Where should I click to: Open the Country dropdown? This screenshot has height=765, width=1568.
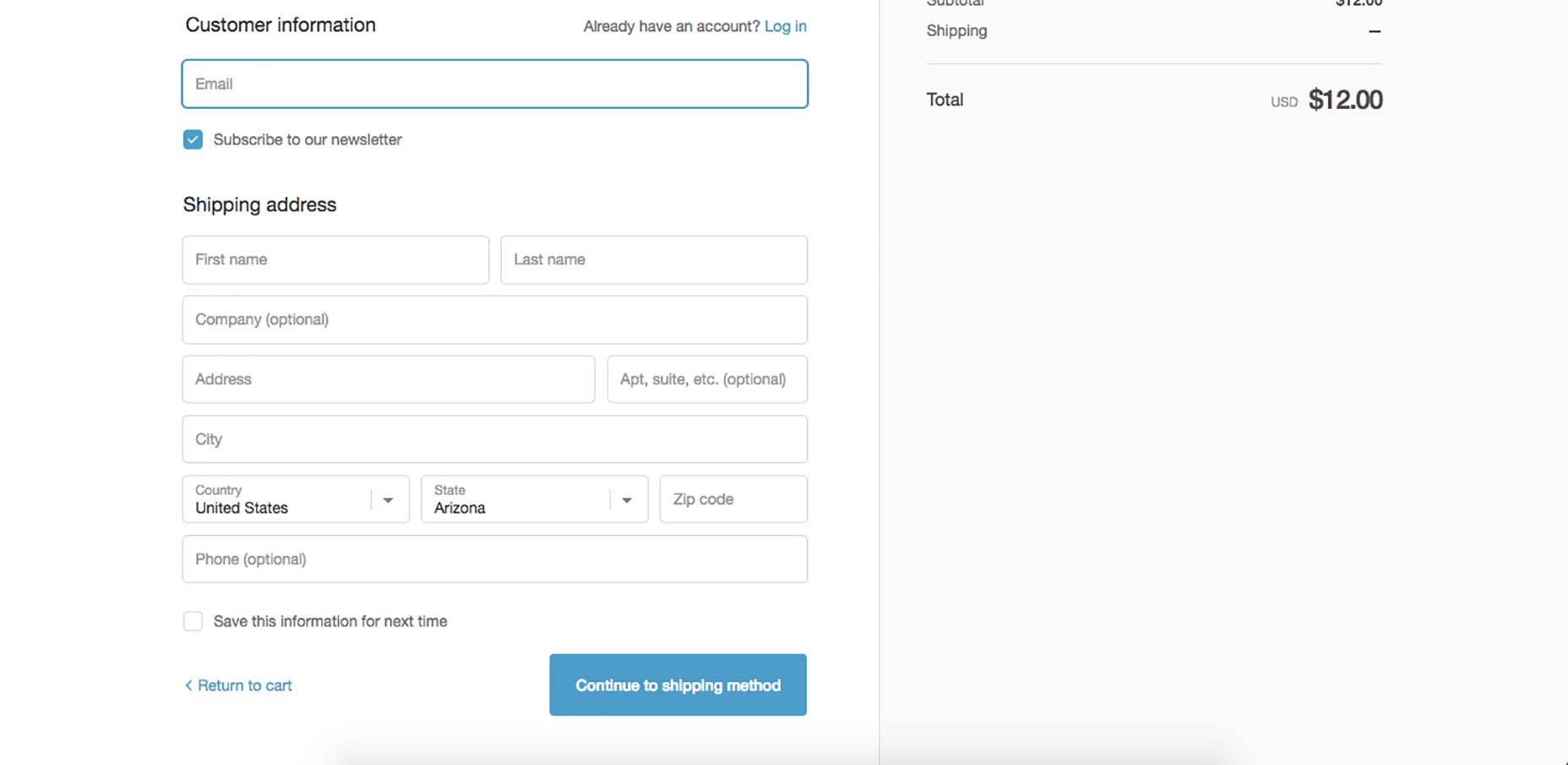[296, 499]
